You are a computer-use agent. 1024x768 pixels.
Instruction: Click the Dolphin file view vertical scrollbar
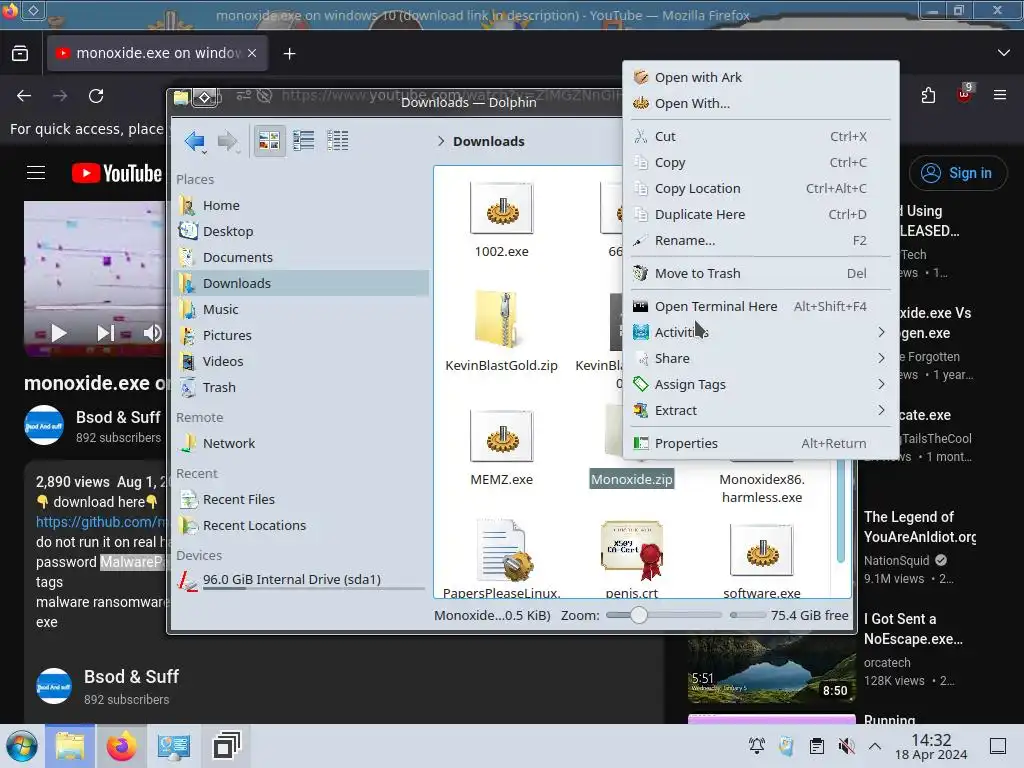point(841,509)
